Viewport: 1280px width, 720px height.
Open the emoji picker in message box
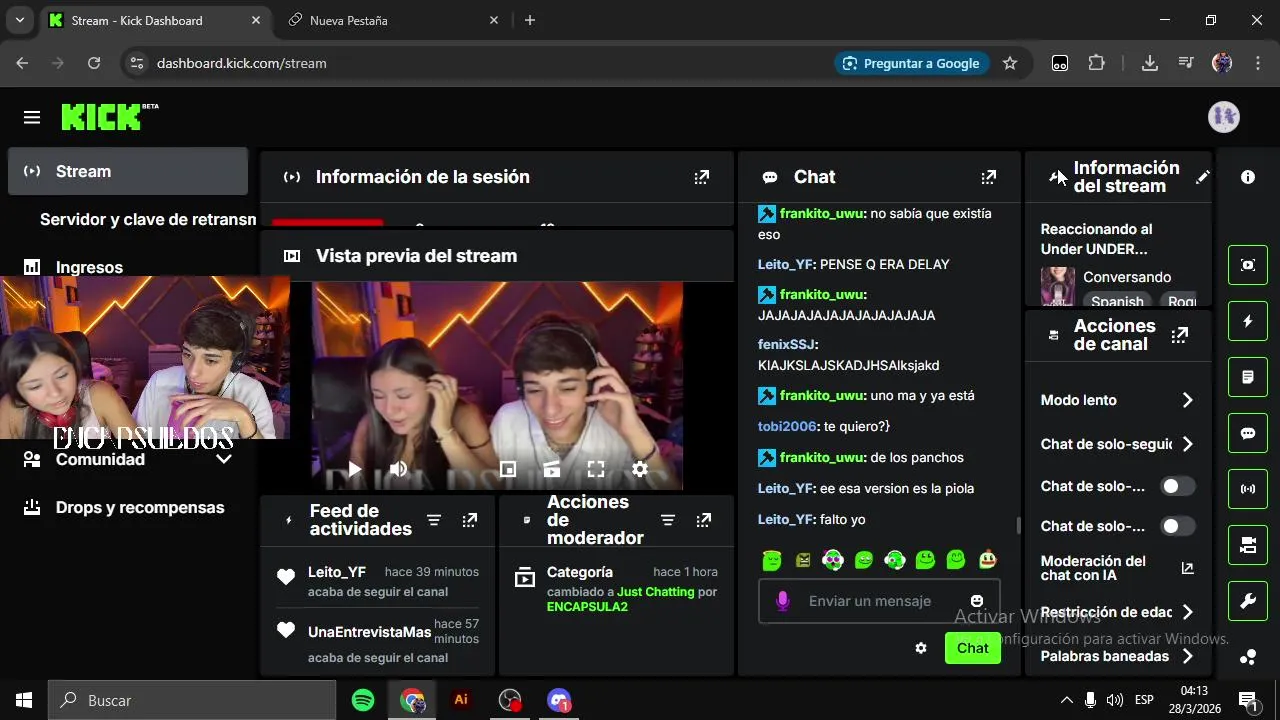point(977,601)
